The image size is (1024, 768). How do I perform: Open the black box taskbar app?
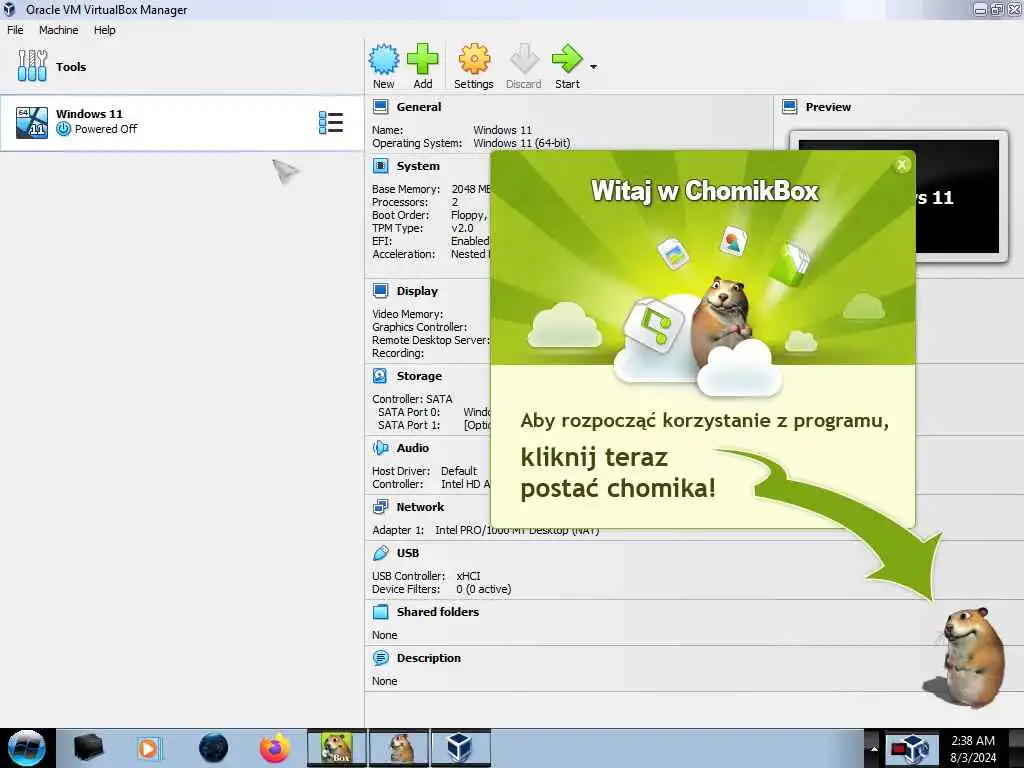[x=89, y=748]
